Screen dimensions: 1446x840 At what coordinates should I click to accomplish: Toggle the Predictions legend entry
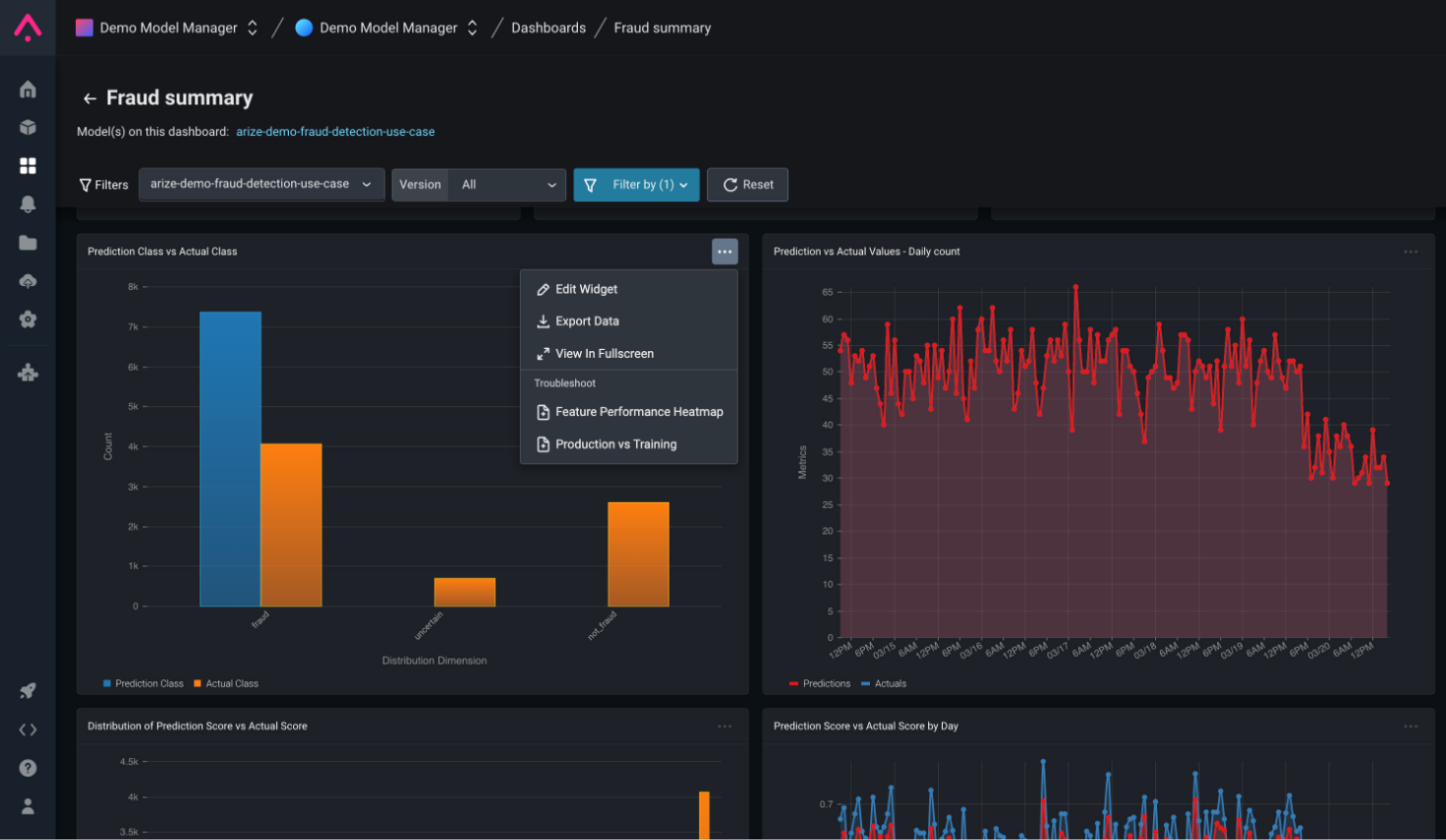[x=820, y=683]
